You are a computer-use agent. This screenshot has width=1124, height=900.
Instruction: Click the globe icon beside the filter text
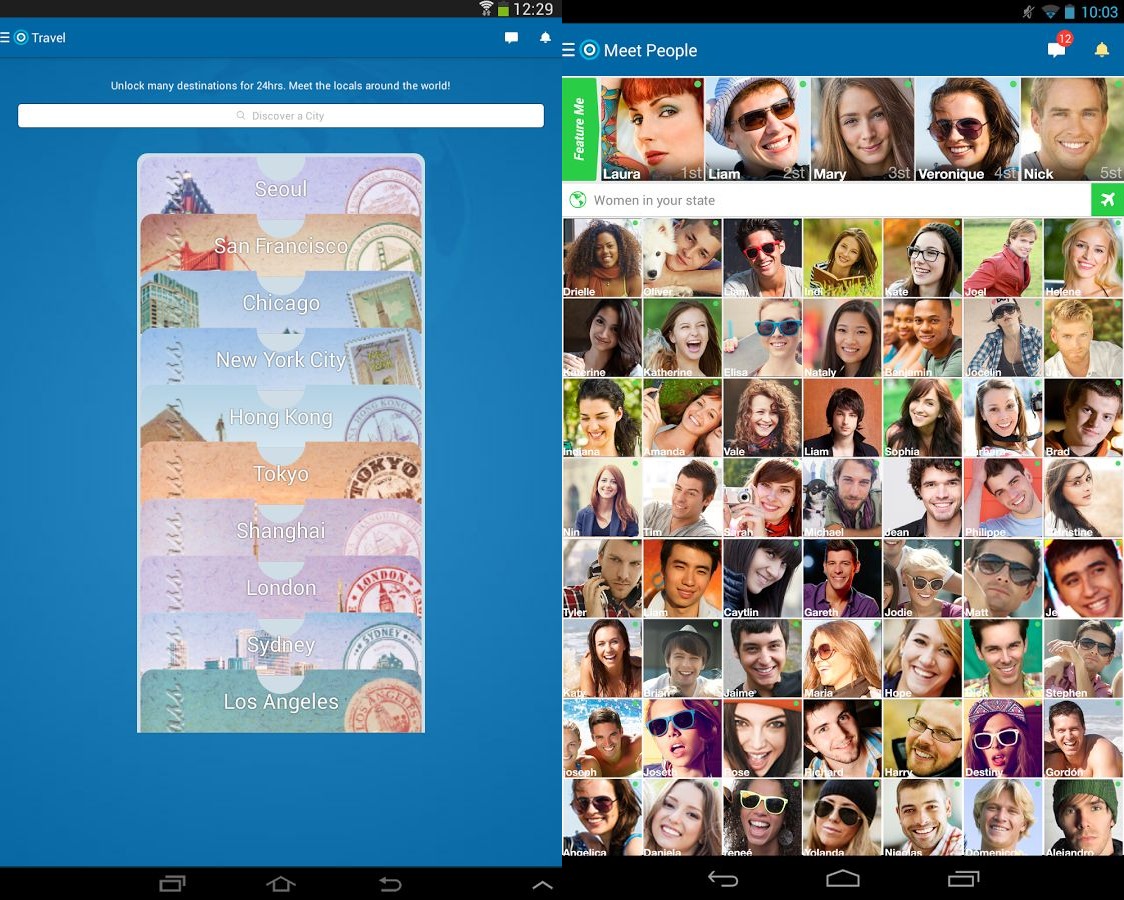(577, 199)
